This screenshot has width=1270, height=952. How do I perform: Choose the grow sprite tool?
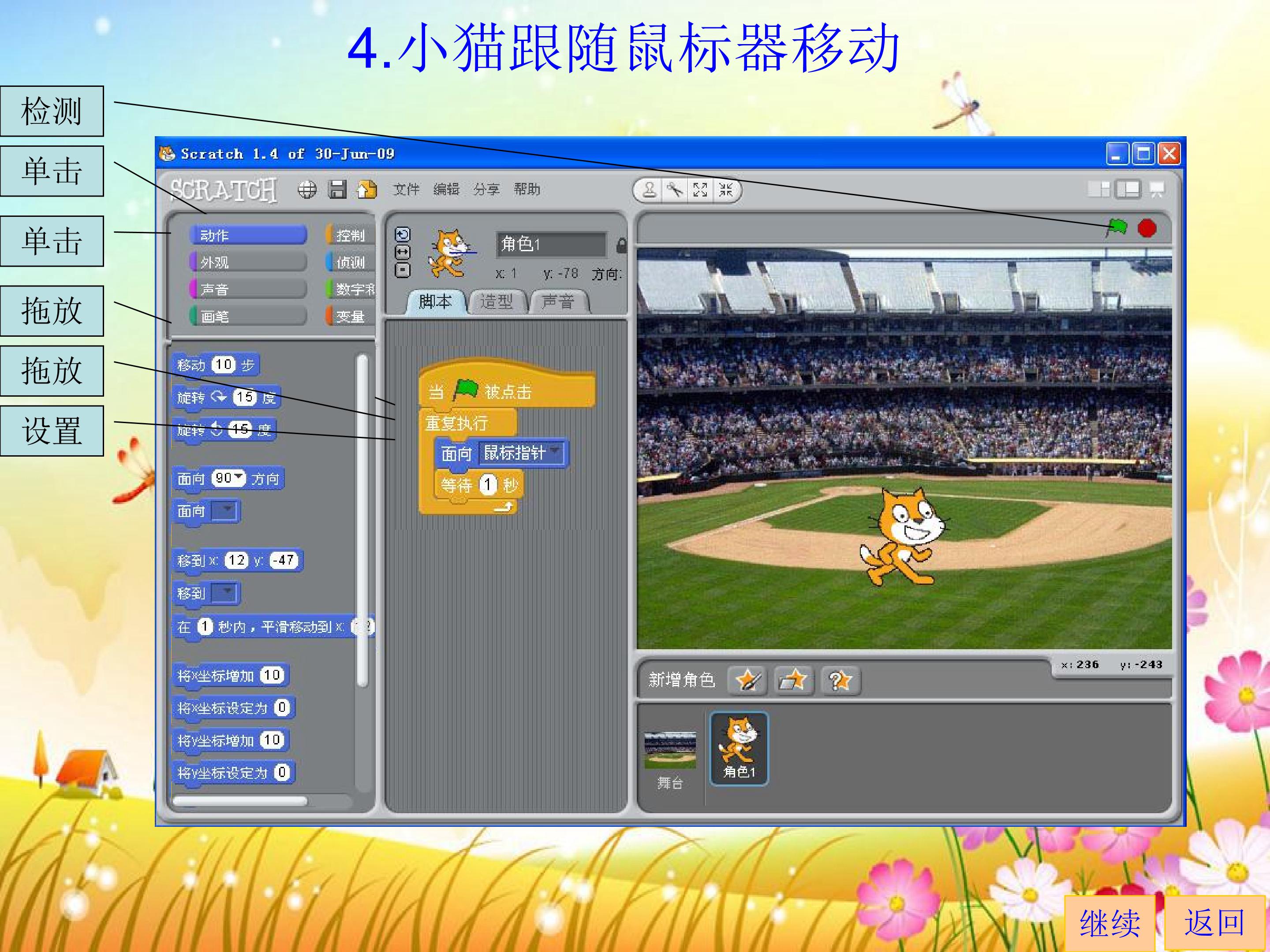(700, 190)
